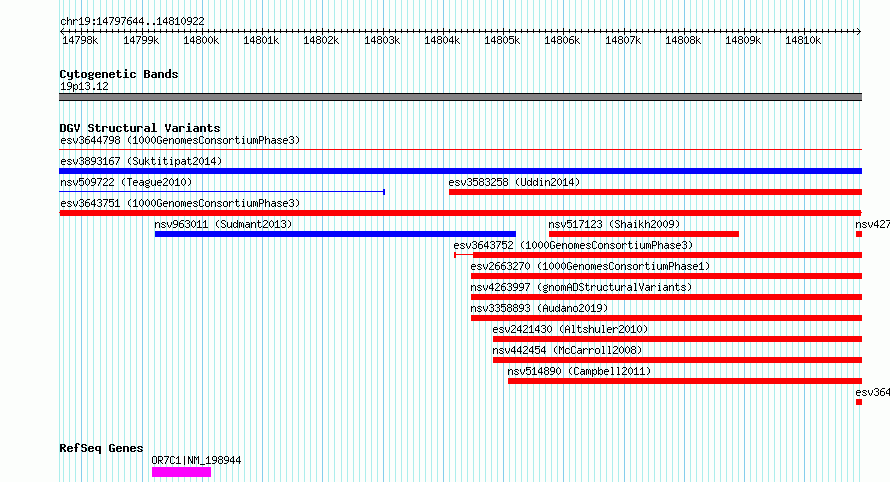Click the esv3643751 red variant bar
Image resolution: width=890 pixels, height=482 pixels.
point(460,213)
